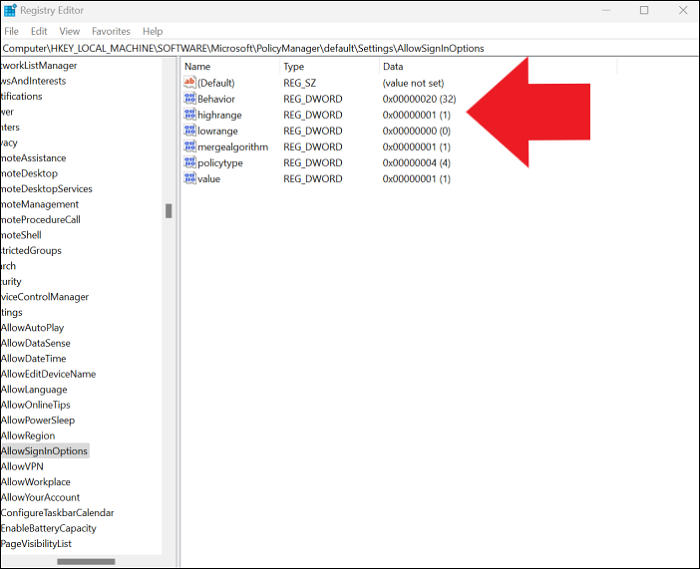The width and height of the screenshot is (700, 569).
Task: Select the AllowAutoPlay tree key
Action: 32,328
